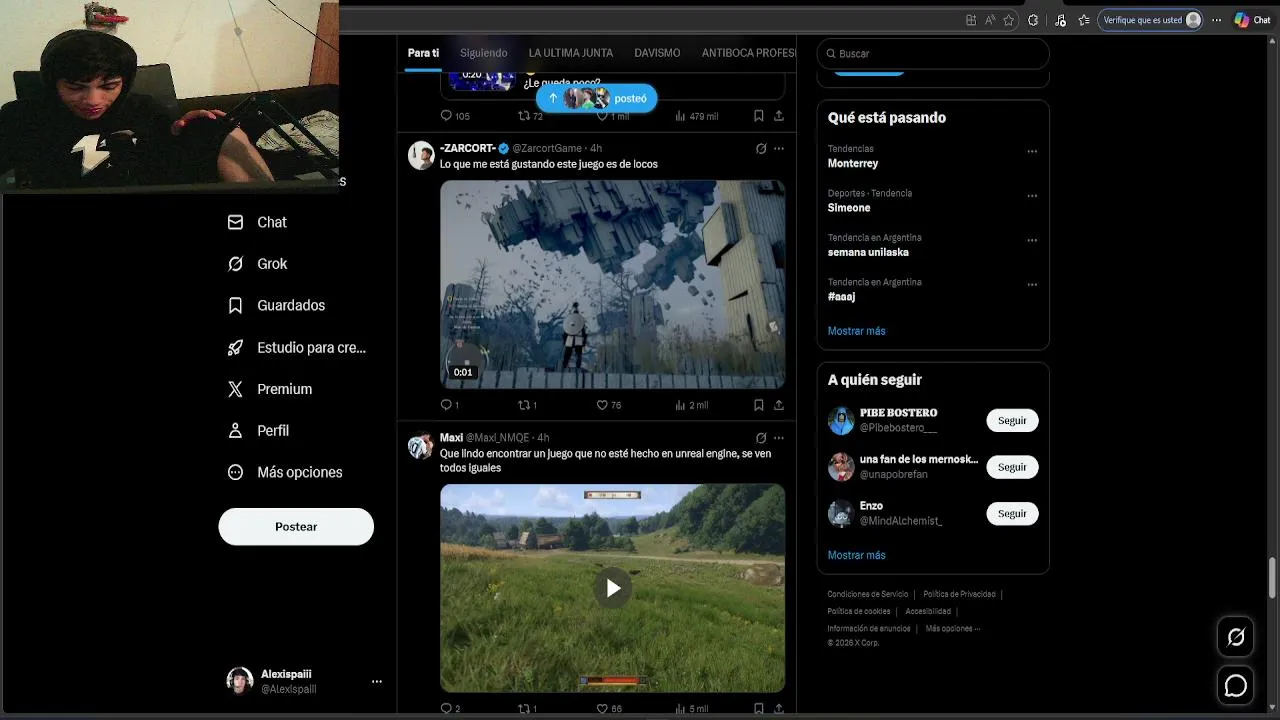This screenshot has width=1280, height=720.
Task: Bookmark the Maxi post
Action: coord(759,709)
